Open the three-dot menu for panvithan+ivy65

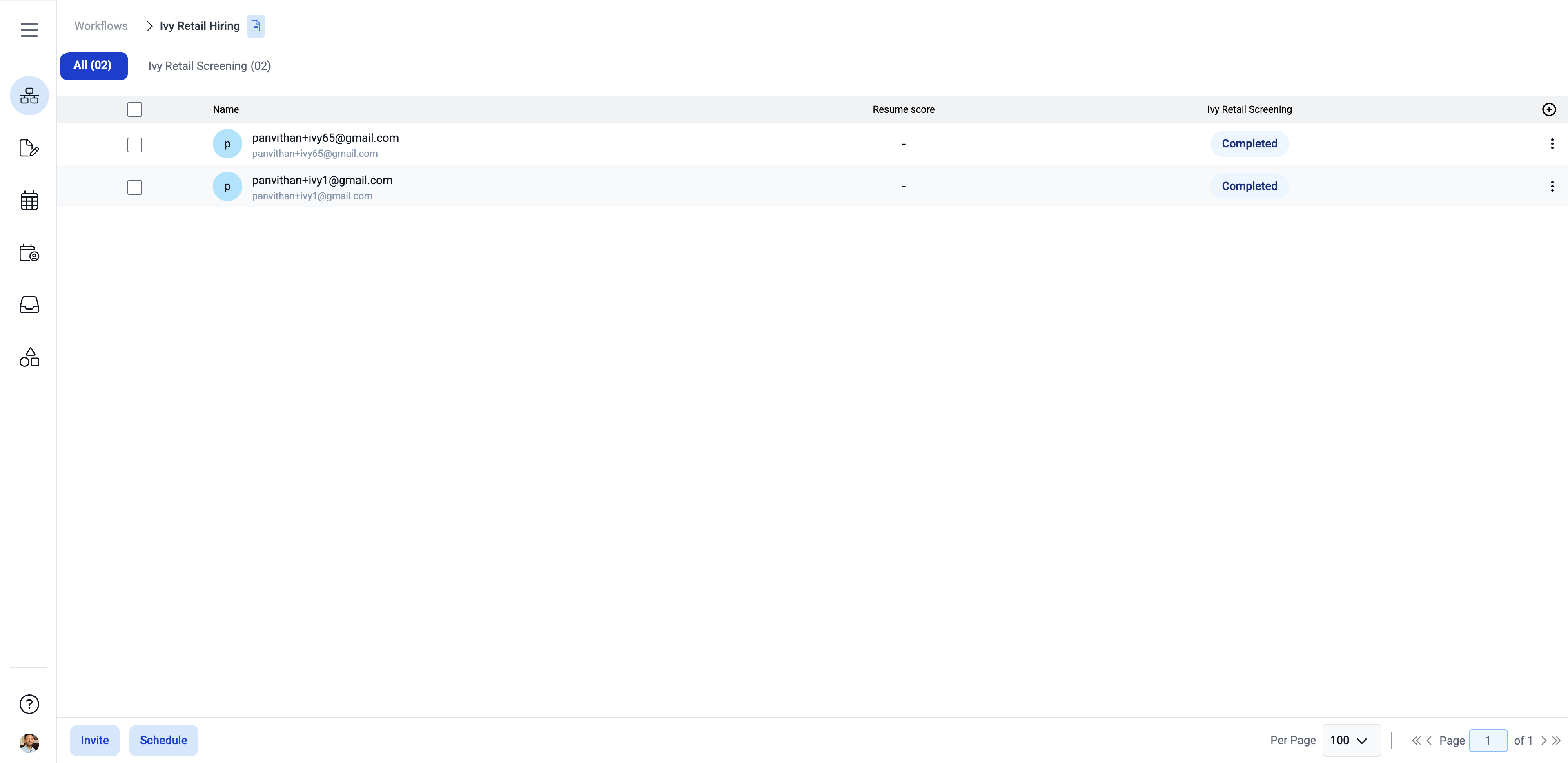(x=1552, y=144)
